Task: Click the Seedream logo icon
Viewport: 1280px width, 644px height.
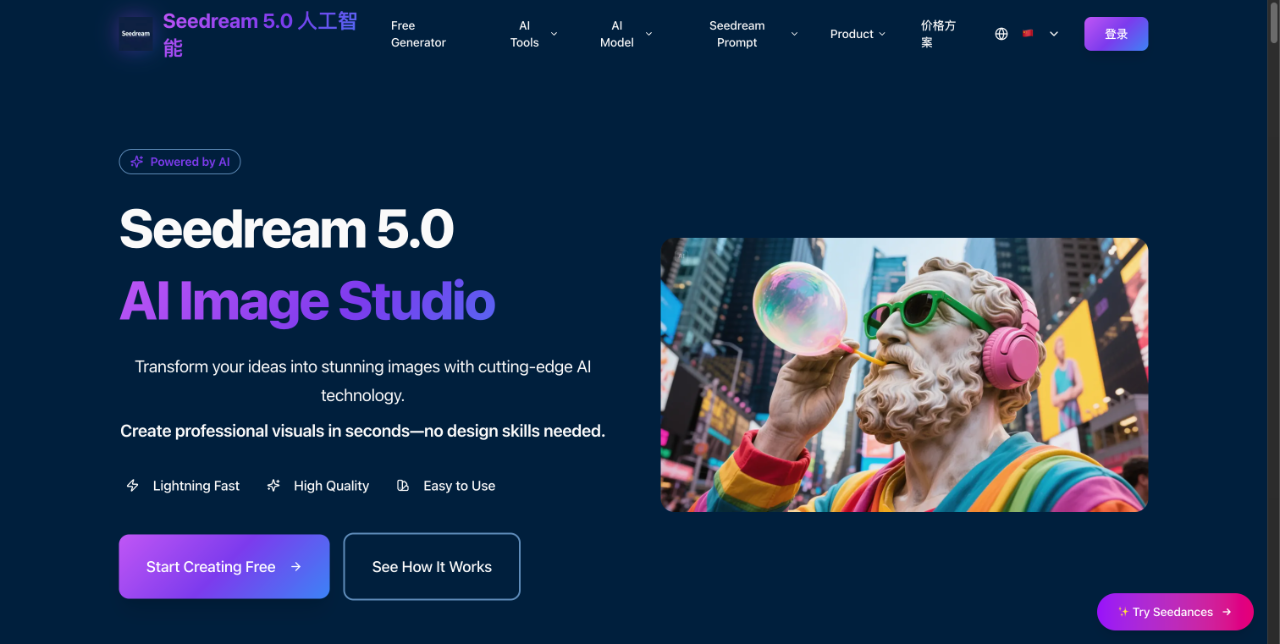Action: tap(134, 33)
